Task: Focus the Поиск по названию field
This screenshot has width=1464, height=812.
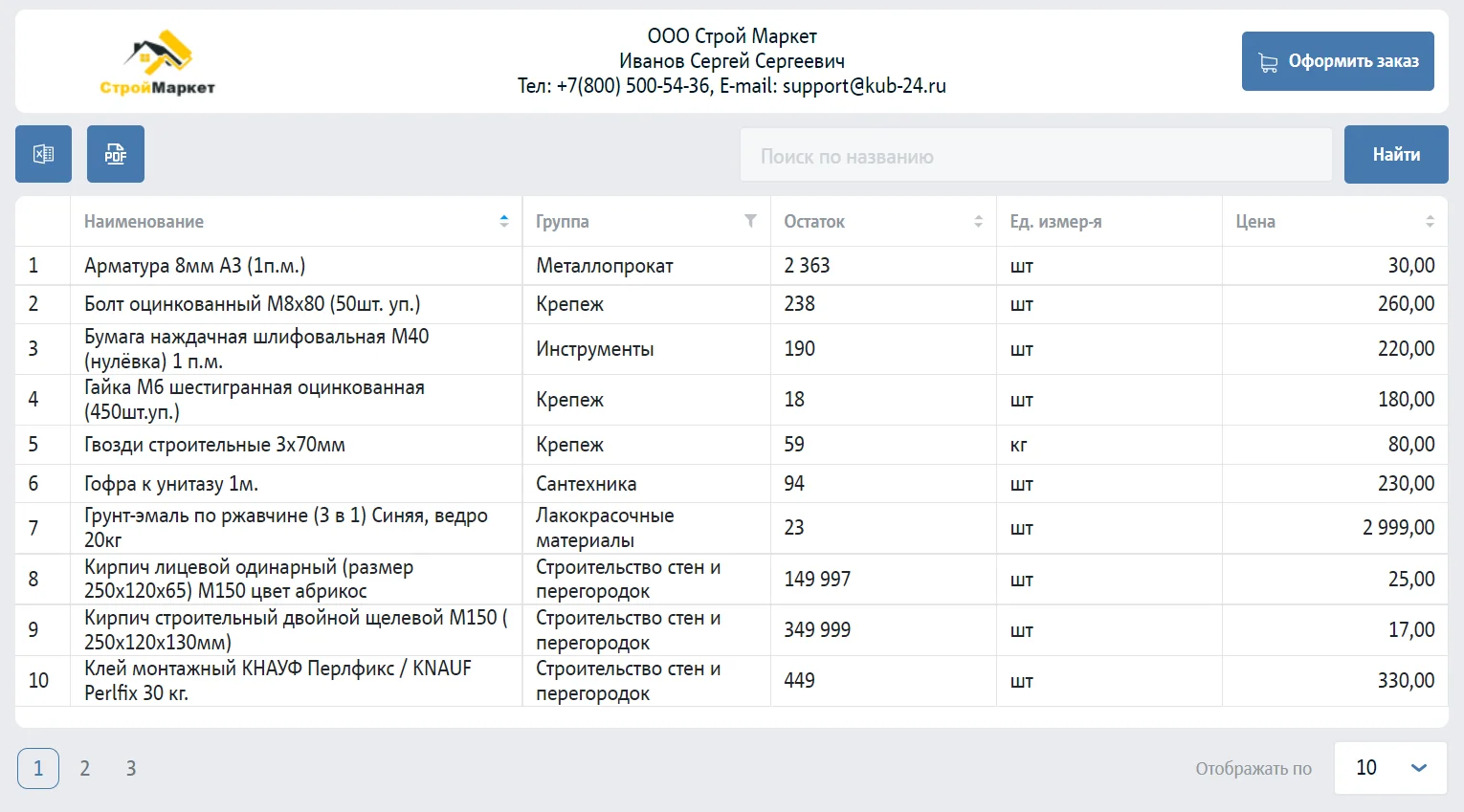Action: point(1035,156)
